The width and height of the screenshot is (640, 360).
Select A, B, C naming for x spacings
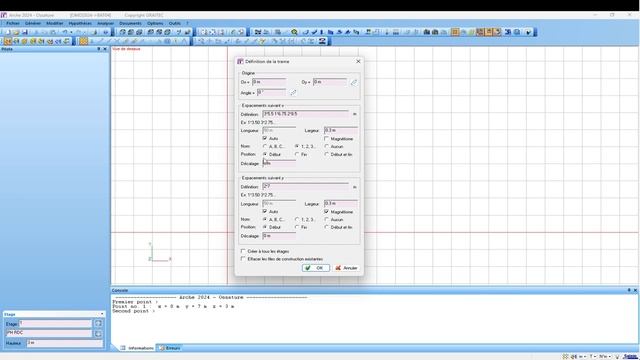(265, 146)
